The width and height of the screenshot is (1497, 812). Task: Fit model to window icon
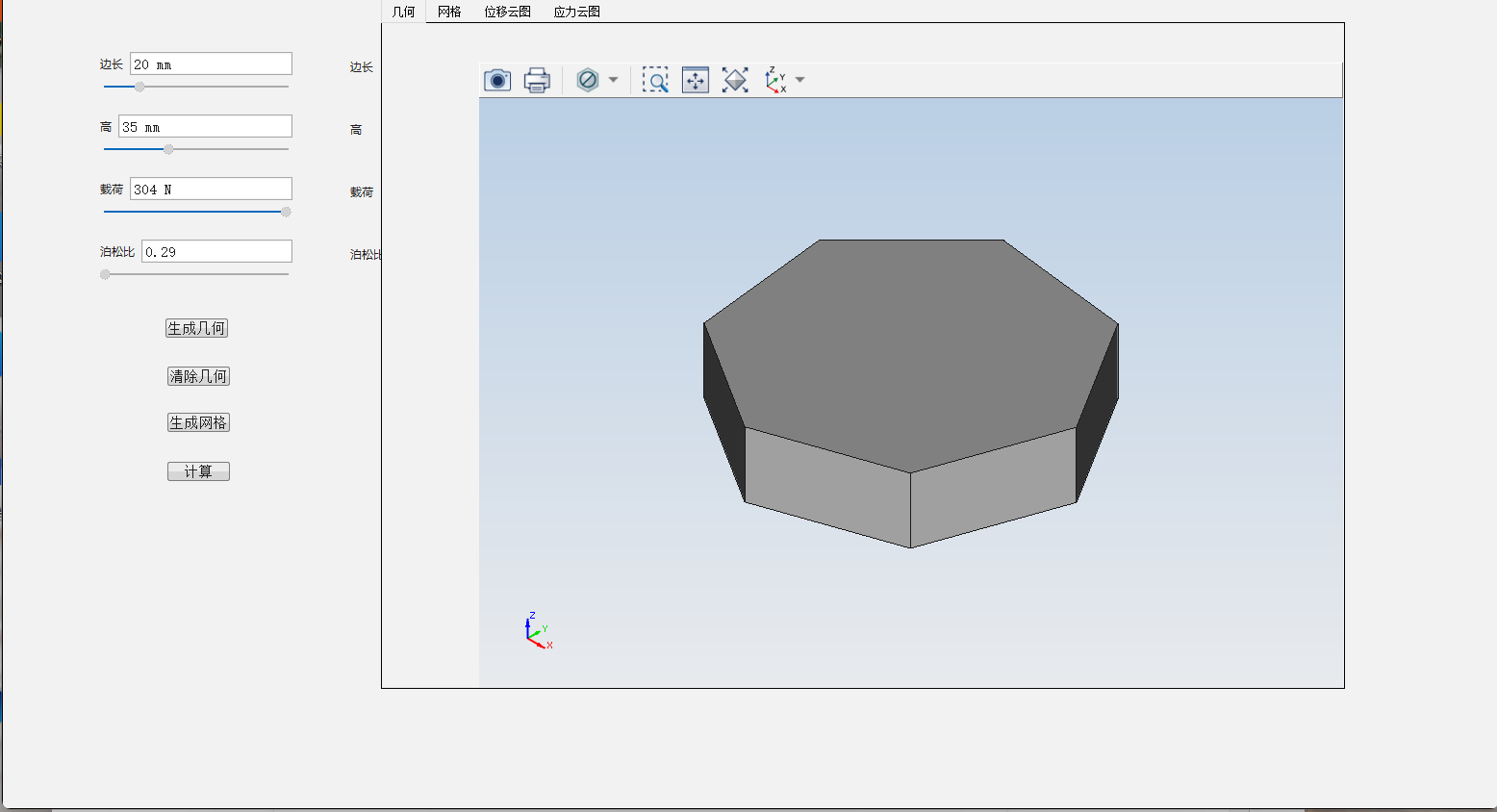[735, 80]
